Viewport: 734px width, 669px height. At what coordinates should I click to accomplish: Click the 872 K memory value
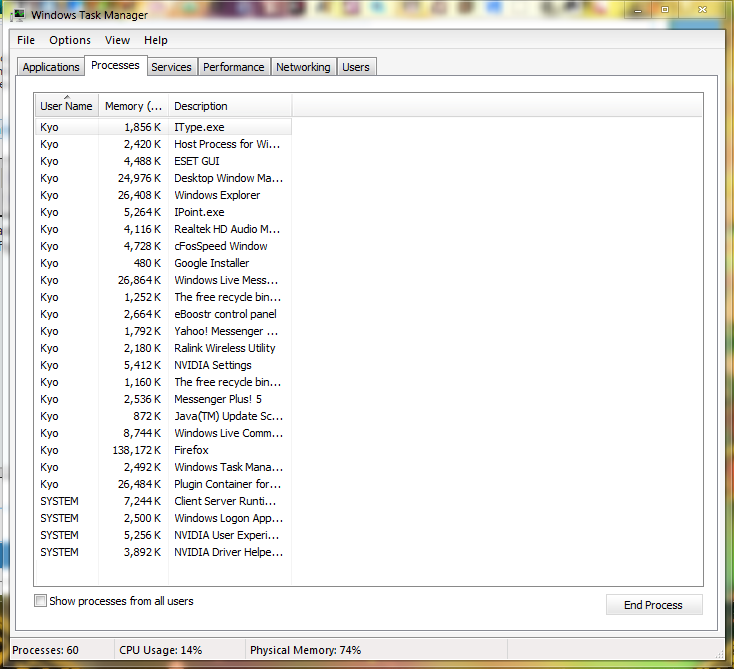click(x=147, y=416)
